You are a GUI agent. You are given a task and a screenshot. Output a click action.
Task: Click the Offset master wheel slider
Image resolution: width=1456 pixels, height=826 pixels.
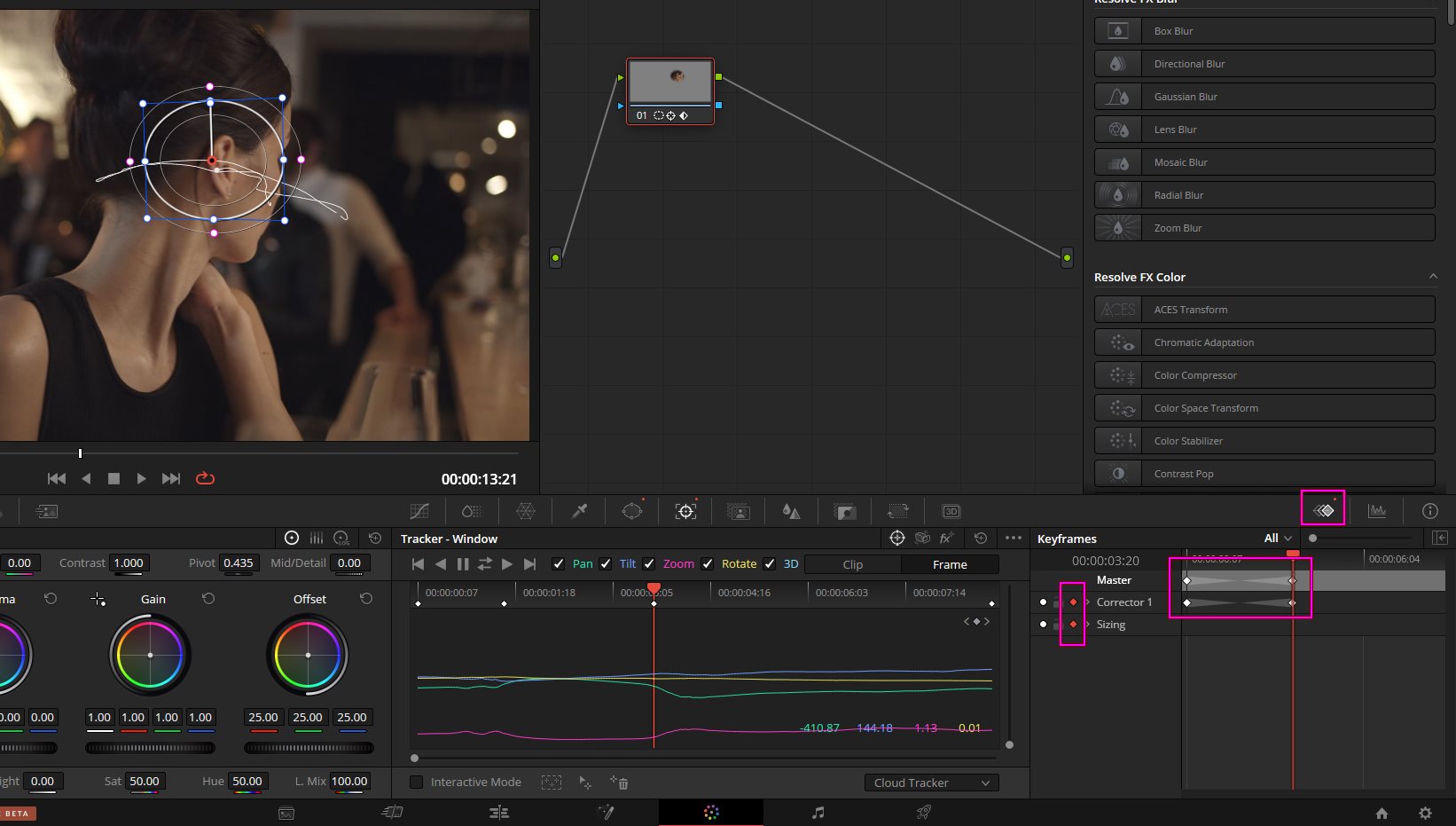click(x=309, y=748)
